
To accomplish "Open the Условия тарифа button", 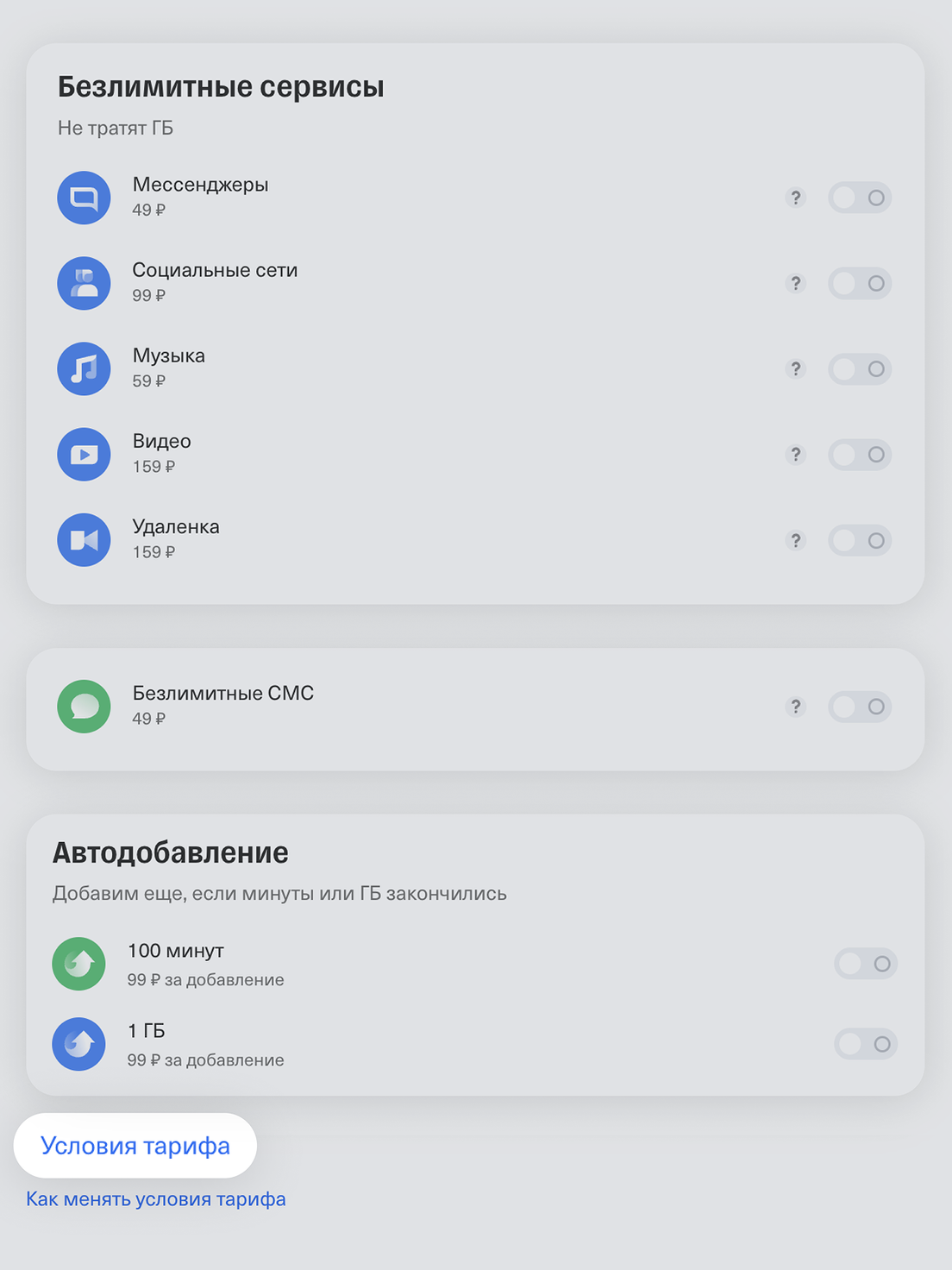I will (x=135, y=1146).
